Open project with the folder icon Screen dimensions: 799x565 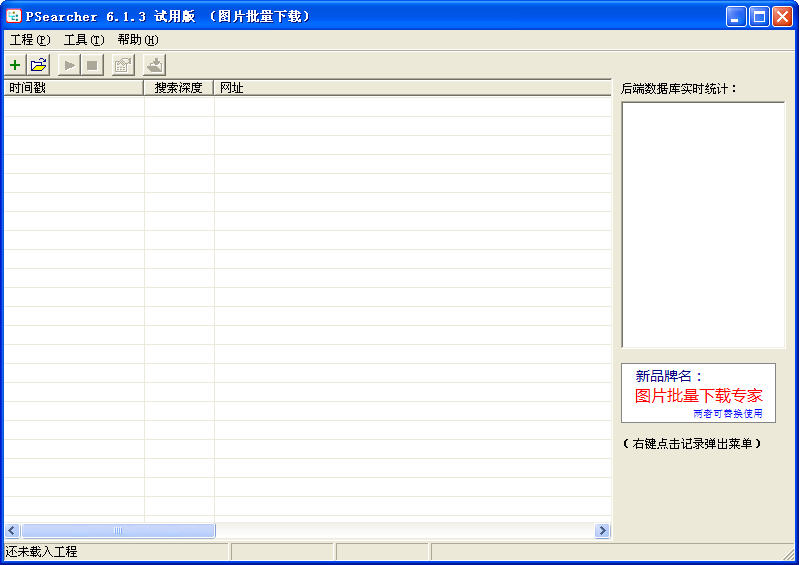pyautogui.click(x=38, y=65)
